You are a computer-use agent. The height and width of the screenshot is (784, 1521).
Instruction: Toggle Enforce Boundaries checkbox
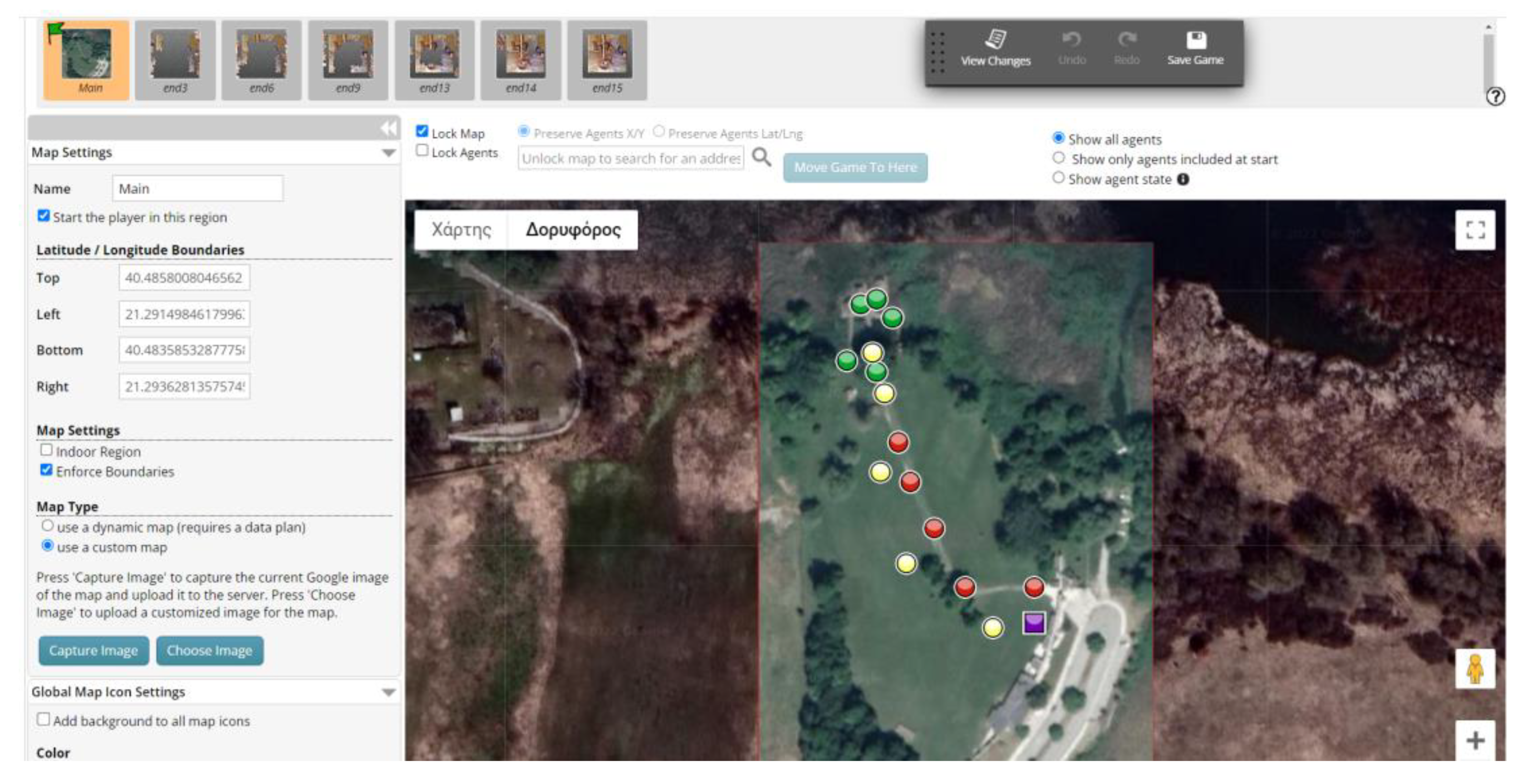point(46,470)
